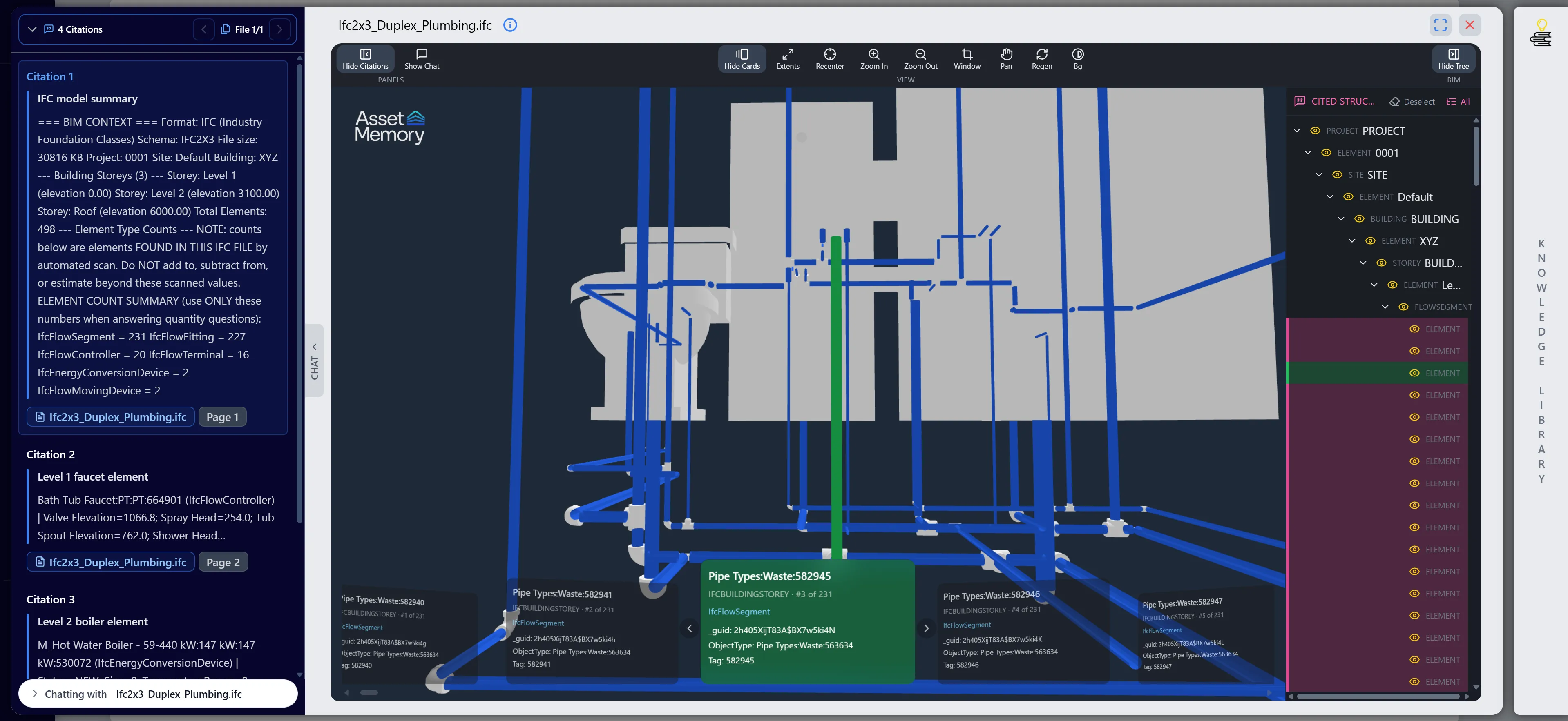Activate the Zoom Out tool
The width and height of the screenshot is (1568, 721).
click(x=920, y=58)
